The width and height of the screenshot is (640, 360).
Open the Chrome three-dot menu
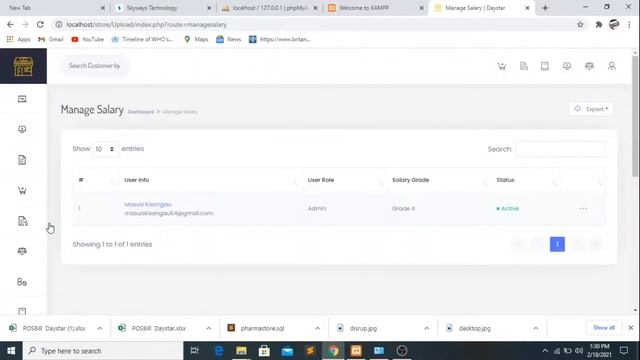point(629,24)
